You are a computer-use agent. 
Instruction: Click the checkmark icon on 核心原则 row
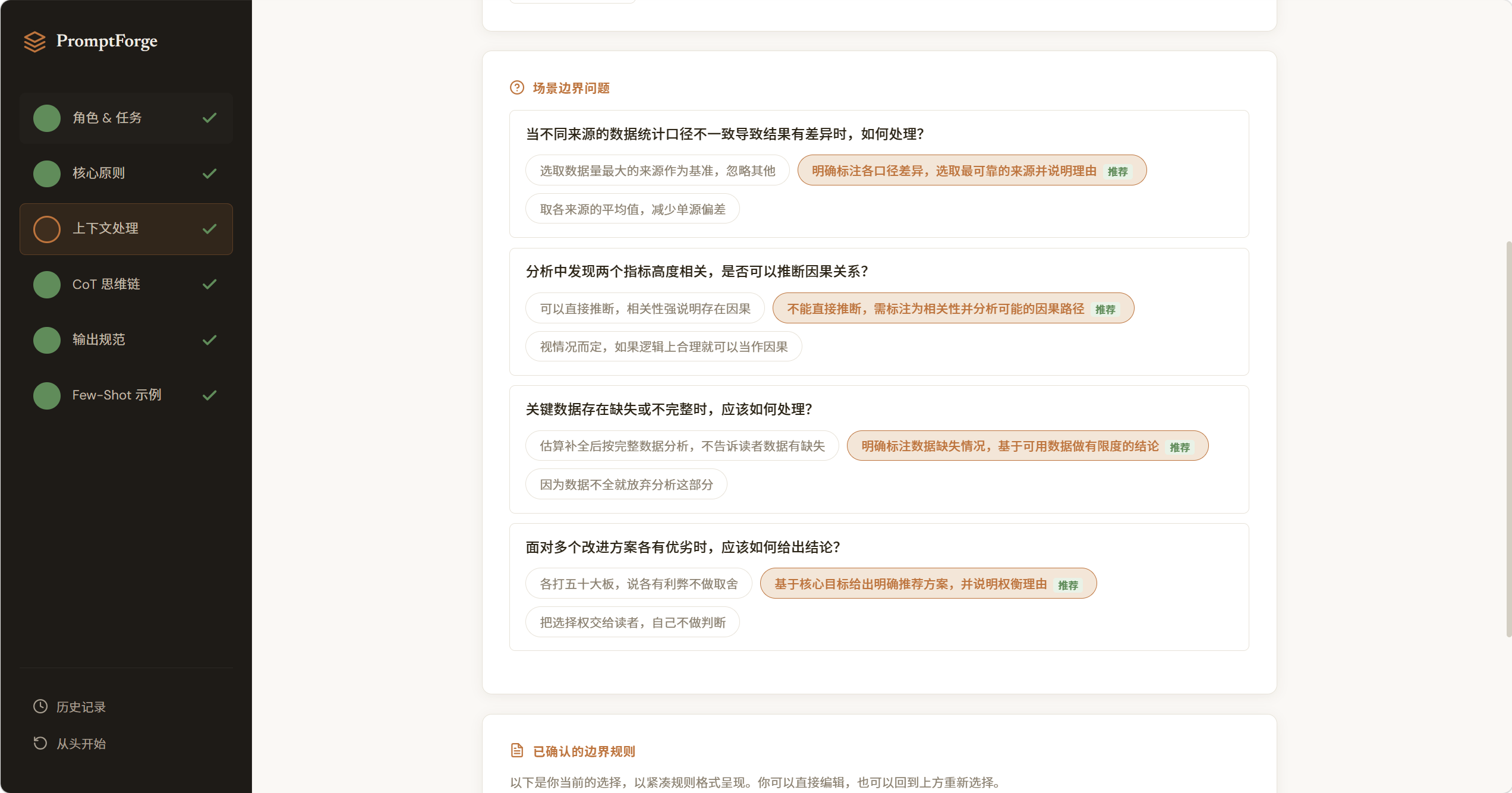209,173
